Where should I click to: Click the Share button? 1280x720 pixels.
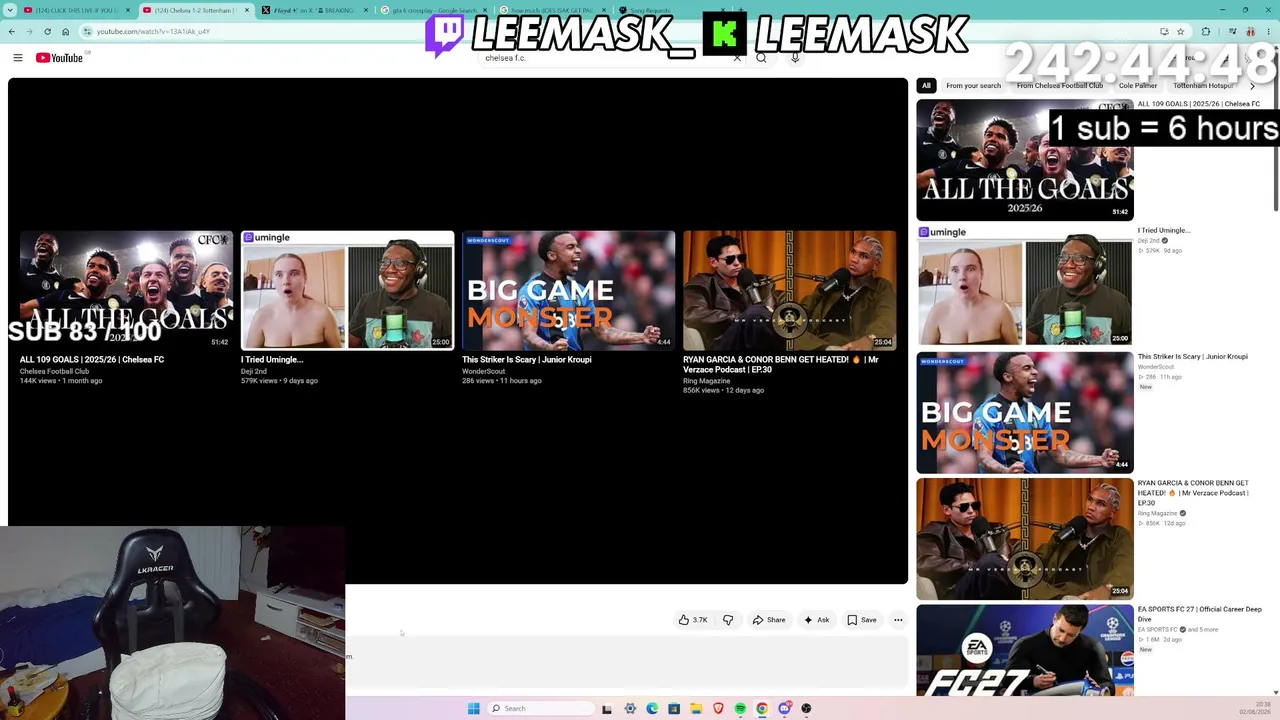(x=769, y=620)
